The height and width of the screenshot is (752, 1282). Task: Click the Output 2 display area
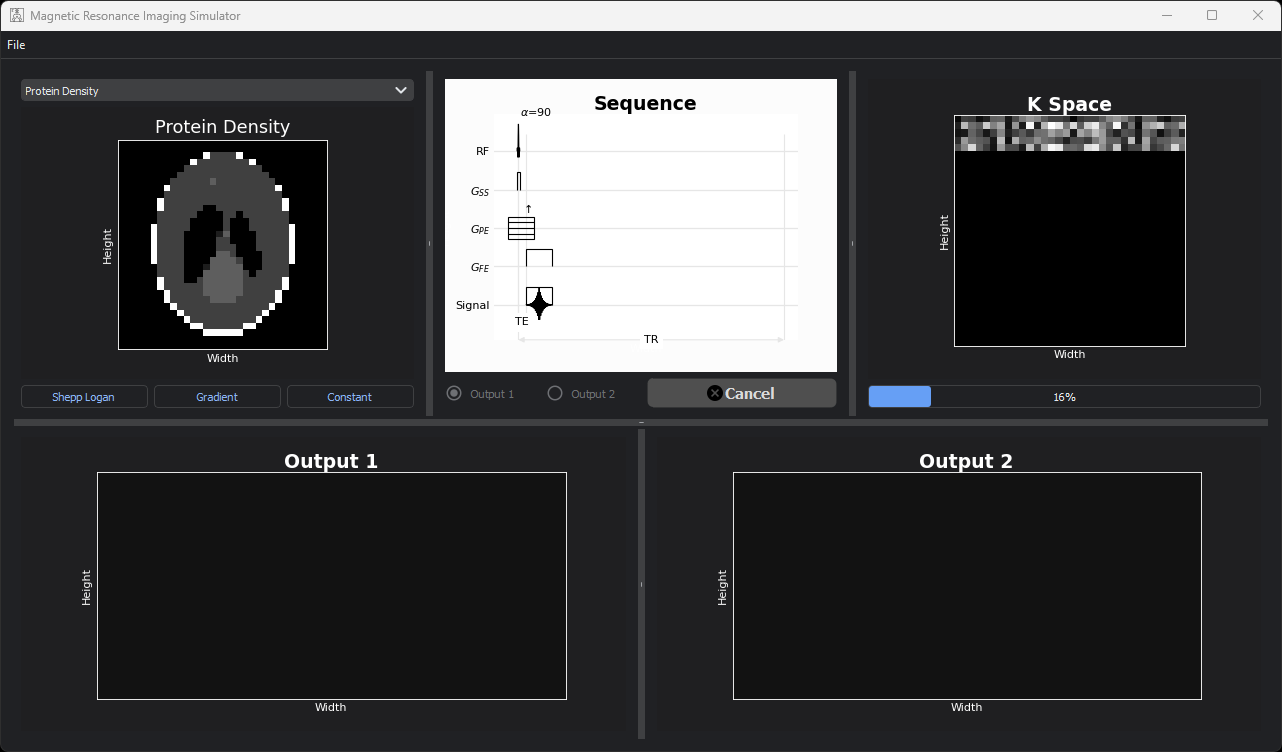pyautogui.click(x=967, y=586)
